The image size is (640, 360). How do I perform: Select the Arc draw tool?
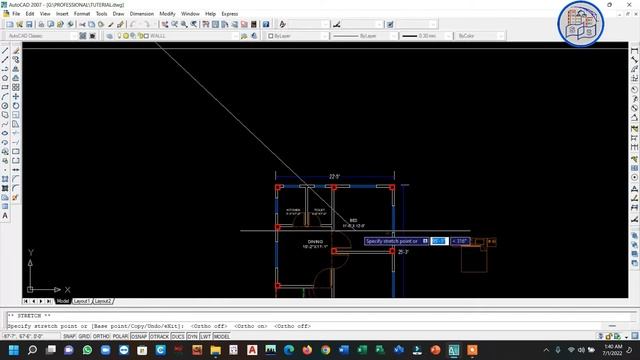tap(5, 97)
